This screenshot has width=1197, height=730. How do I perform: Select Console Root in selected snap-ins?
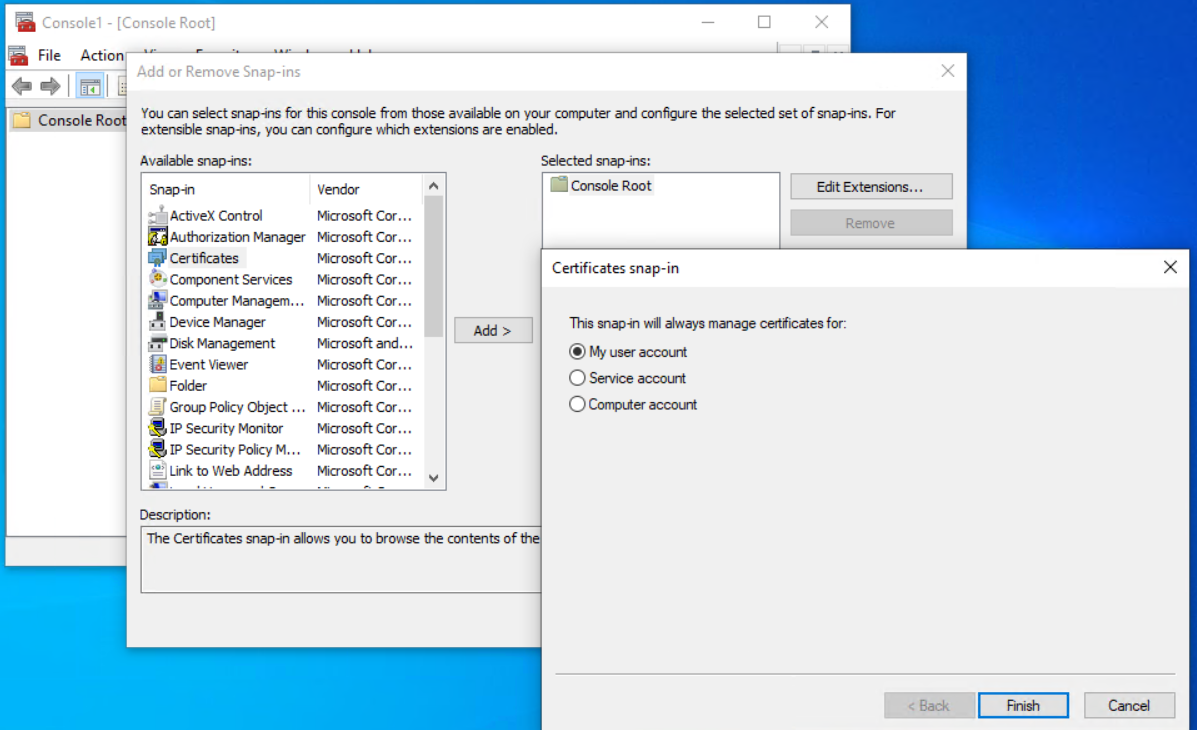610,186
